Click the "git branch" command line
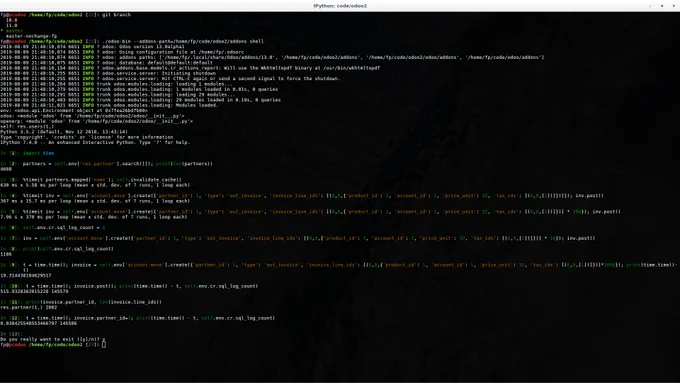680x383 pixels. click(65, 15)
